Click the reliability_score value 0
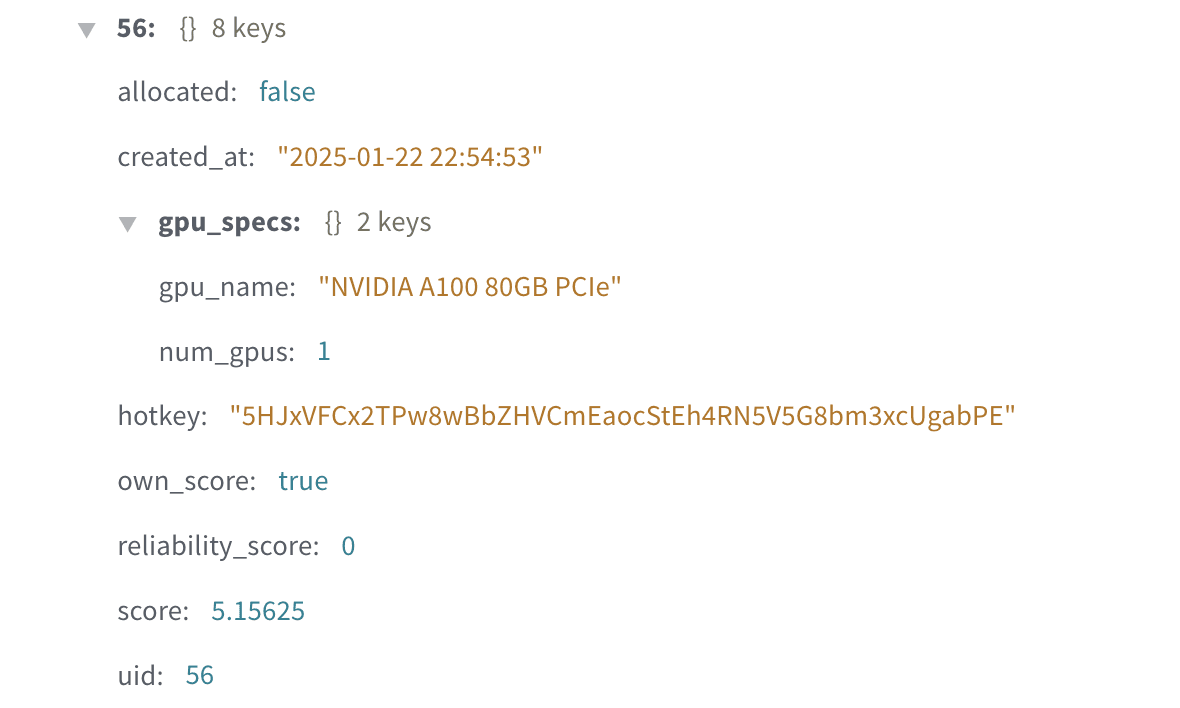Viewport: 1180px width, 708px height. [348, 546]
